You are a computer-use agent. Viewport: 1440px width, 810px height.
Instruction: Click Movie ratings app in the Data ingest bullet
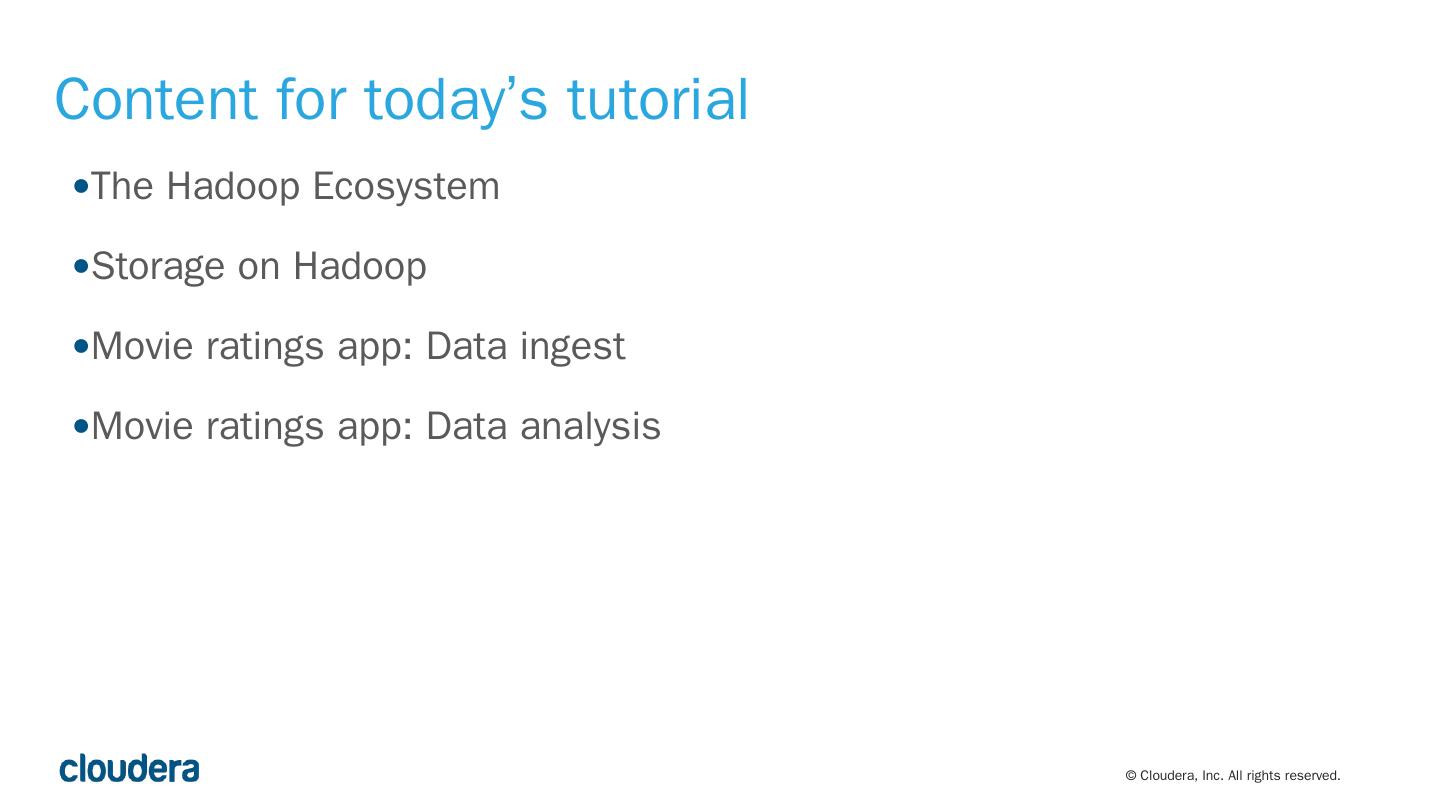pos(251,346)
